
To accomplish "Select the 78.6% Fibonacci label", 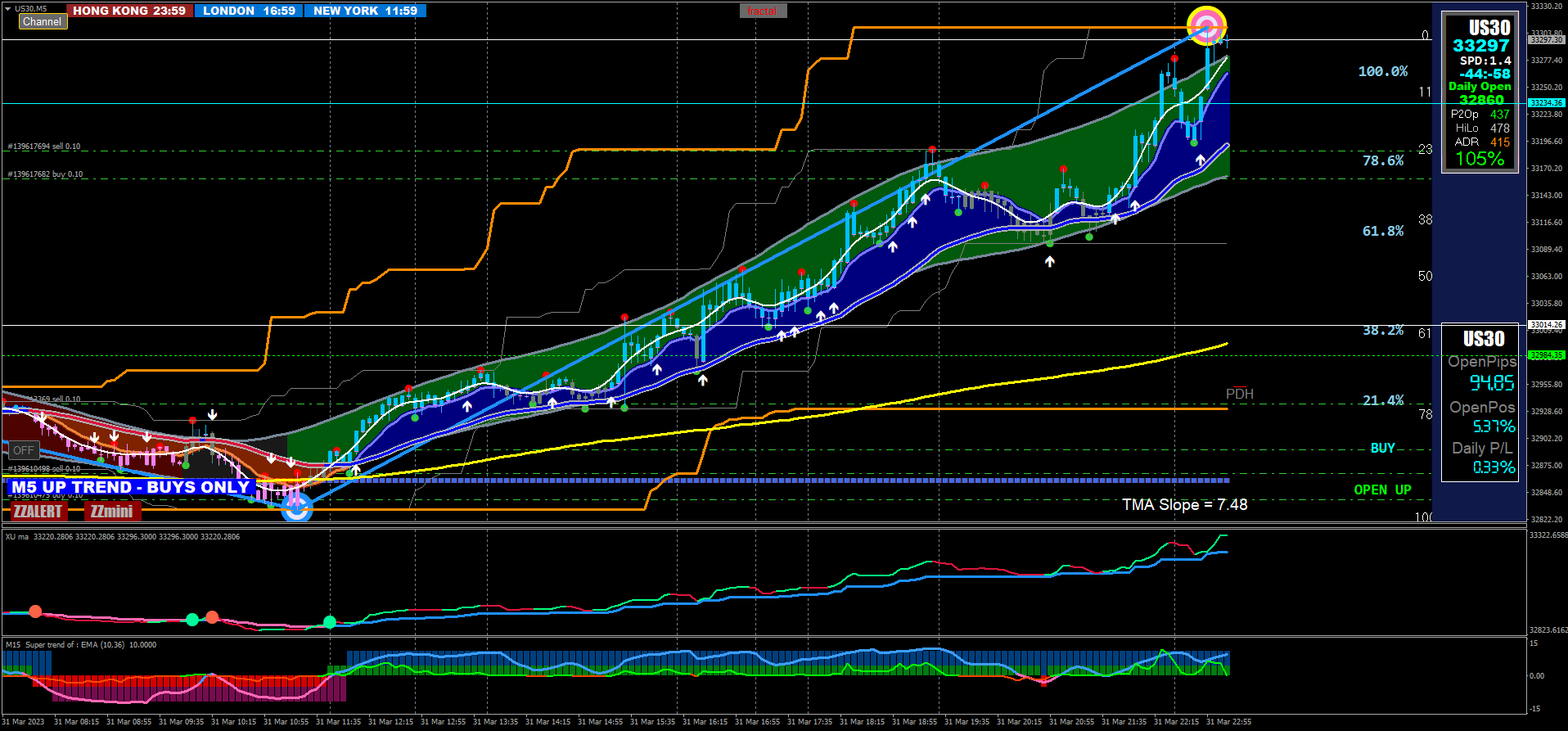I will (1383, 160).
